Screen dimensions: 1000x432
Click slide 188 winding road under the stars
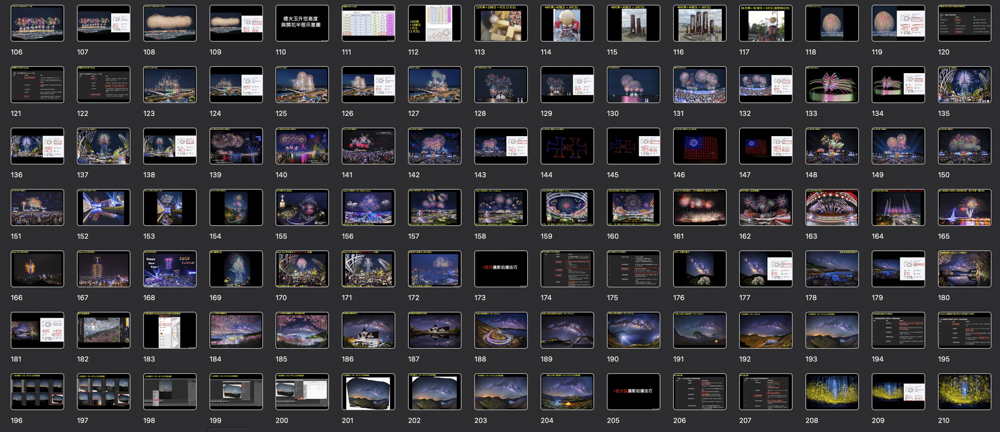501,330
